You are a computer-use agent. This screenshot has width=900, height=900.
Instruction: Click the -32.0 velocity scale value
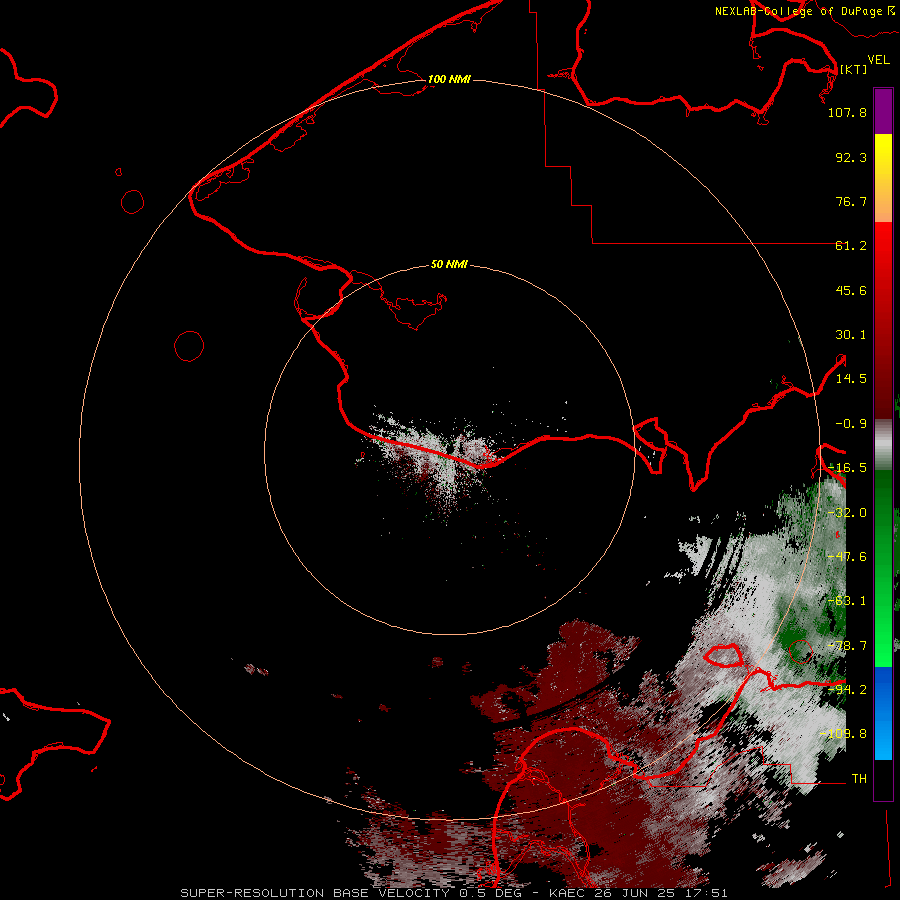(847, 513)
